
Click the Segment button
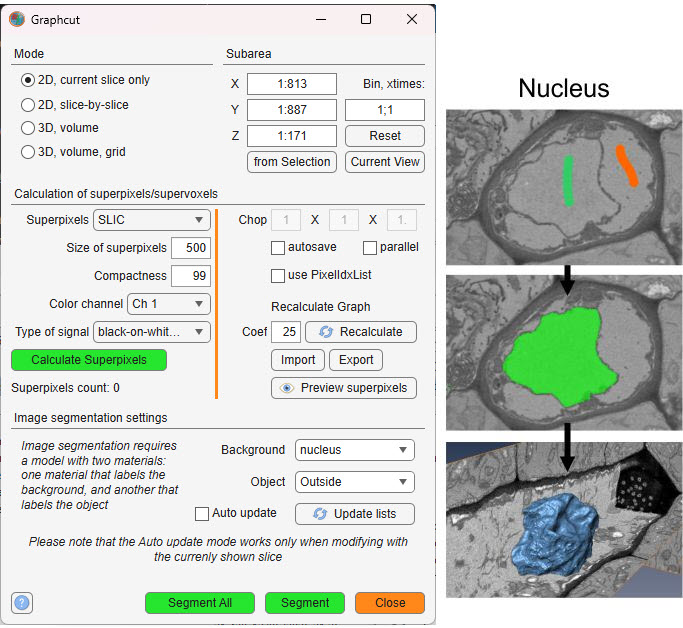[305, 603]
